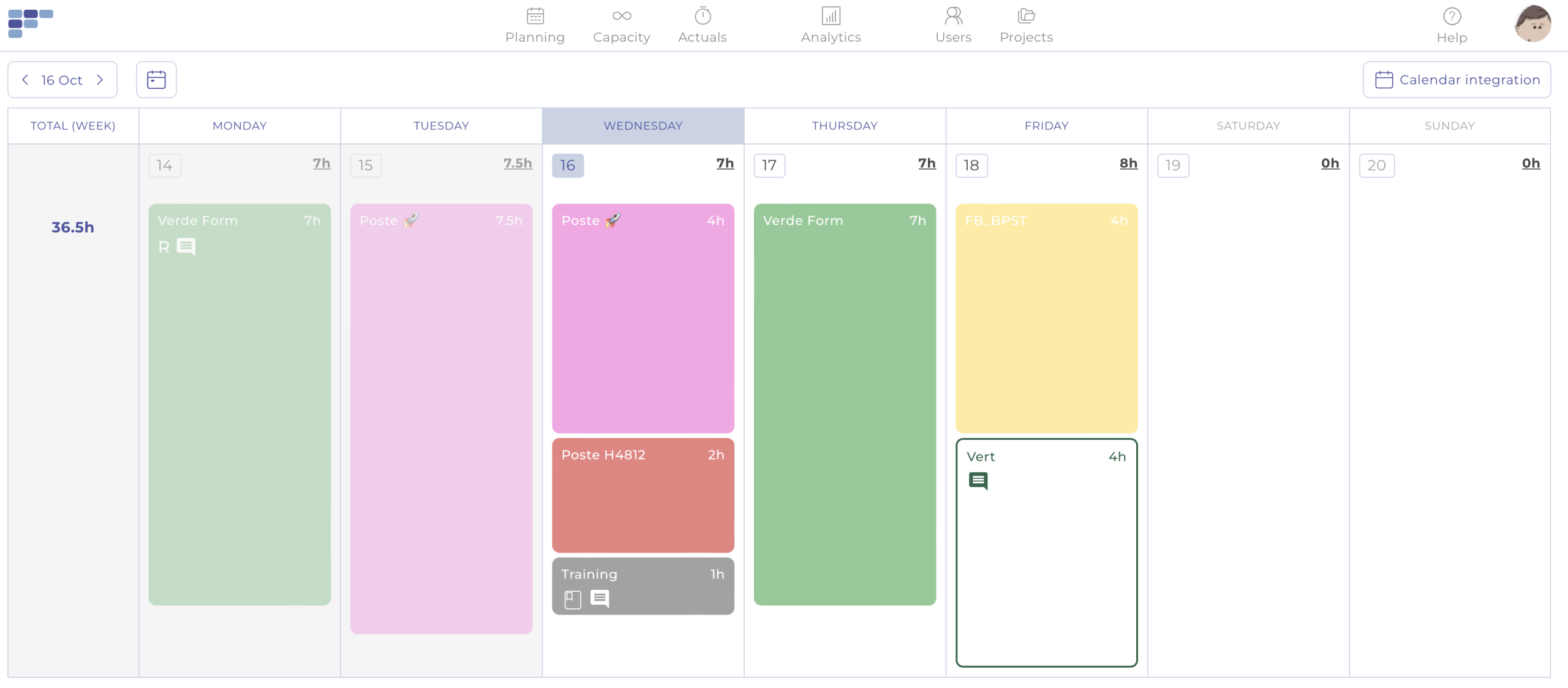Click date number 17 on Thursday
This screenshot has width=1568, height=688.
[x=769, y=165]
